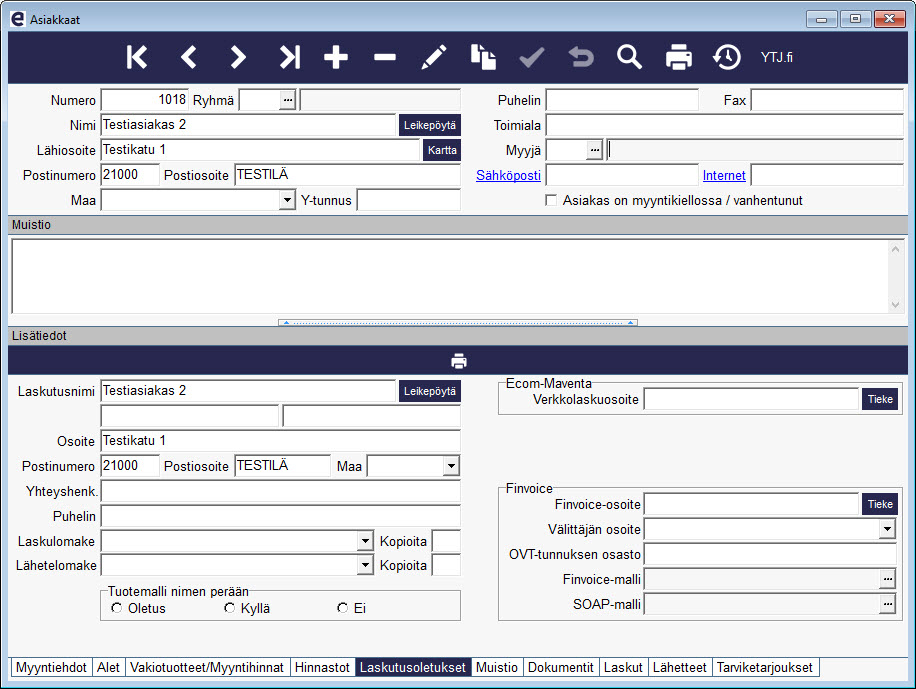Image resolution: width=916 pixels, height=689 pixels.
Task: Click the Sähköposti link
Action: tap(508, 175)
